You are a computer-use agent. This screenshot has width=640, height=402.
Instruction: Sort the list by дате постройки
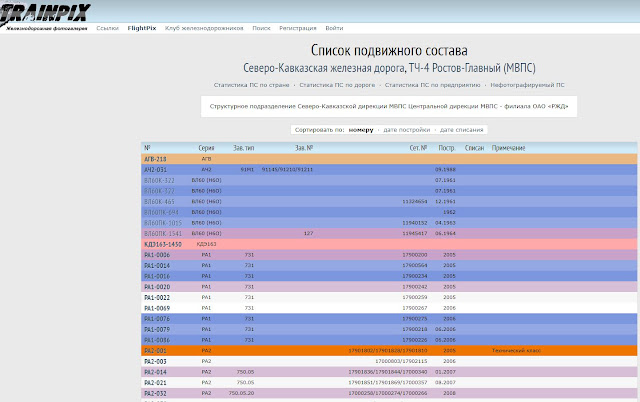pyautogui.click(x=407, y=130)
